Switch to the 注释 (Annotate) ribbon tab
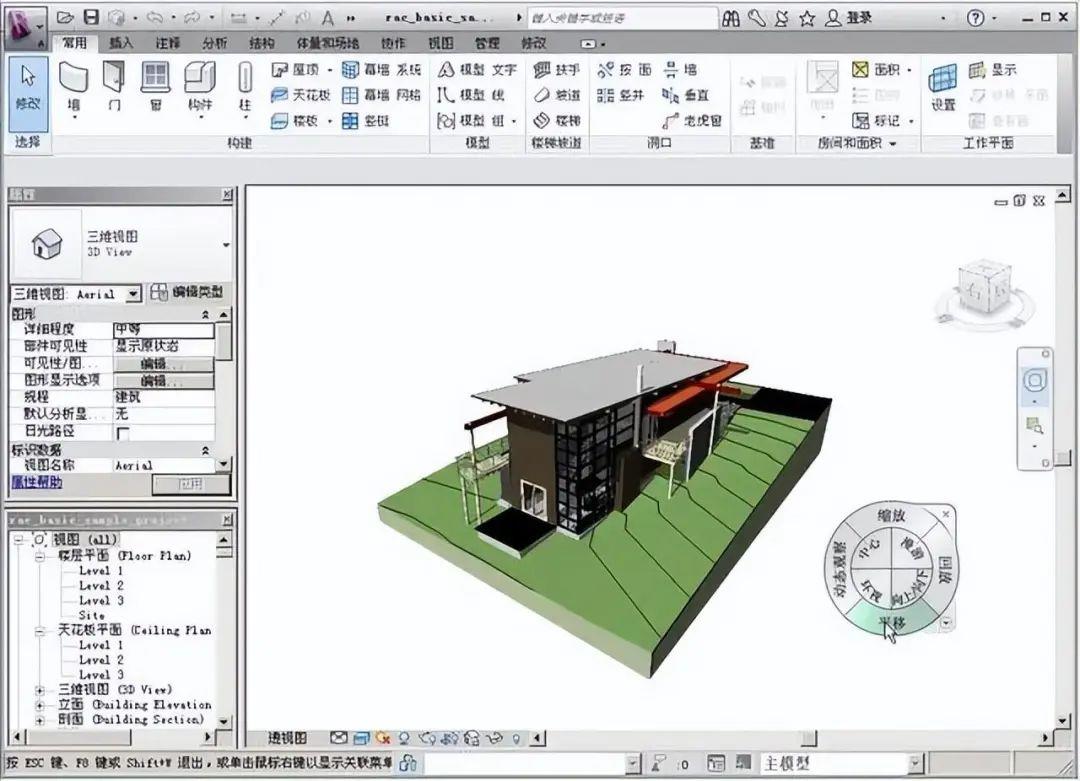 (x=167, y=43)
